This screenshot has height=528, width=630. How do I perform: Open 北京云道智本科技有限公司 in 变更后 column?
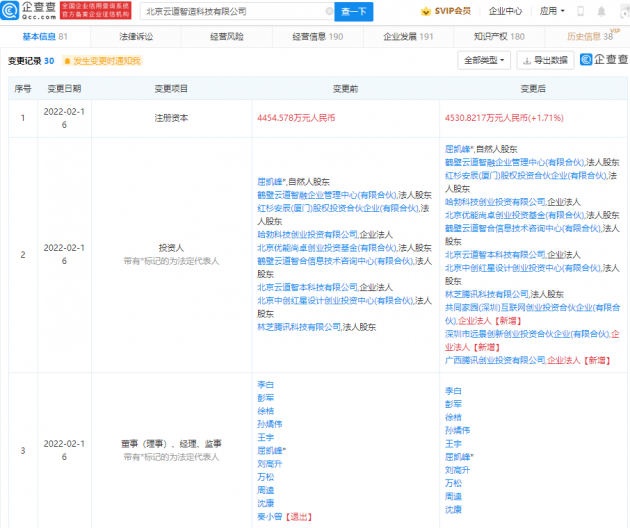click(495, 255)
